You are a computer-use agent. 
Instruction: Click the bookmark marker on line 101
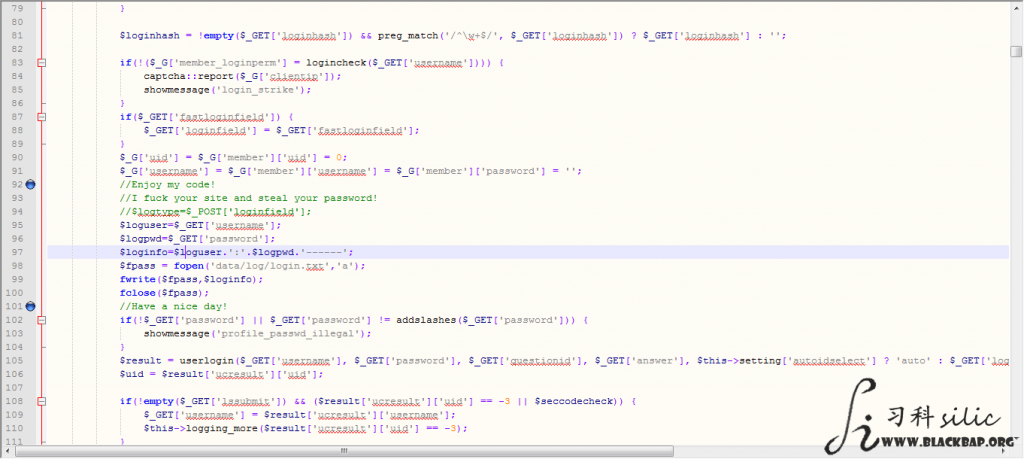coord(30,306)
